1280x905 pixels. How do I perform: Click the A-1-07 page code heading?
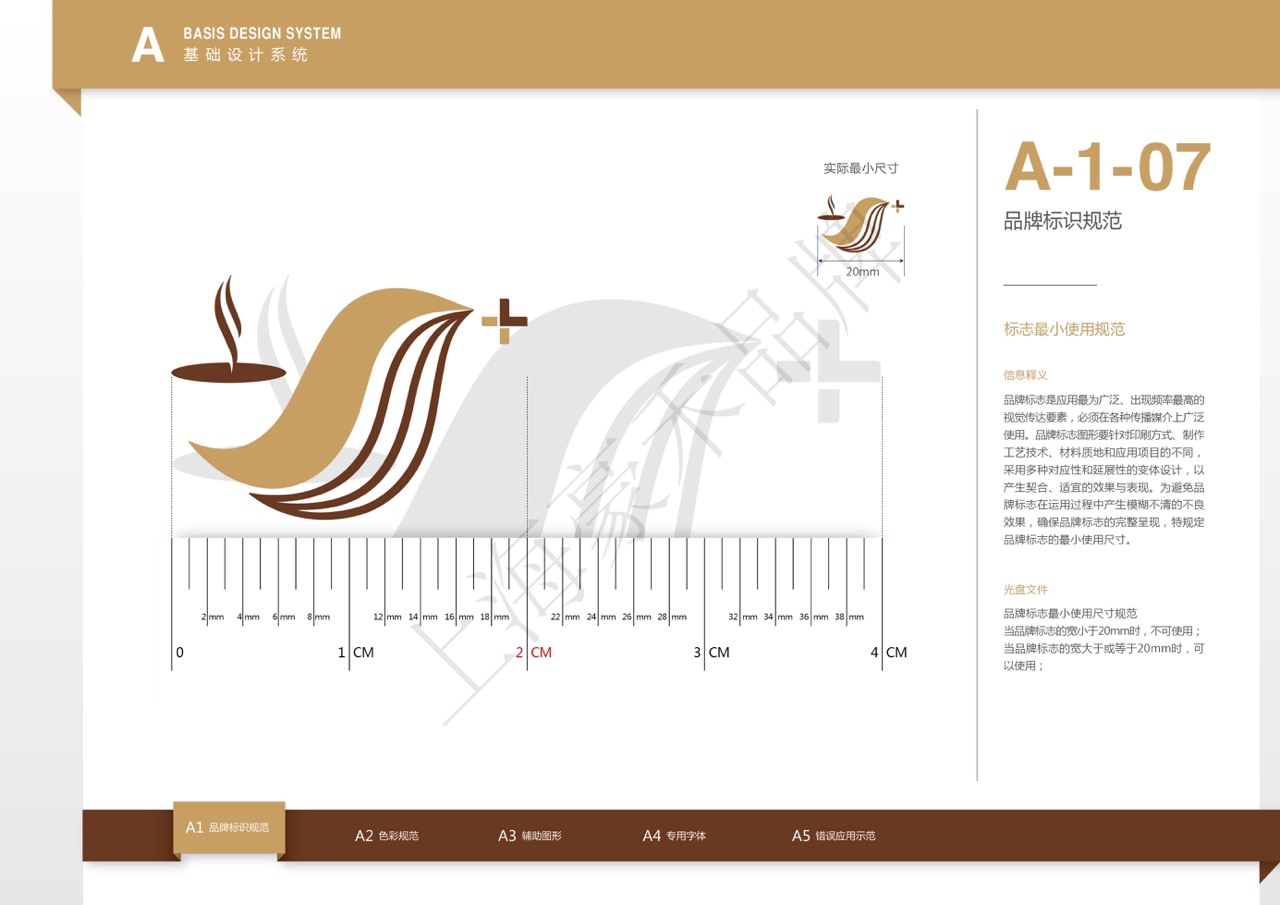1107,167
